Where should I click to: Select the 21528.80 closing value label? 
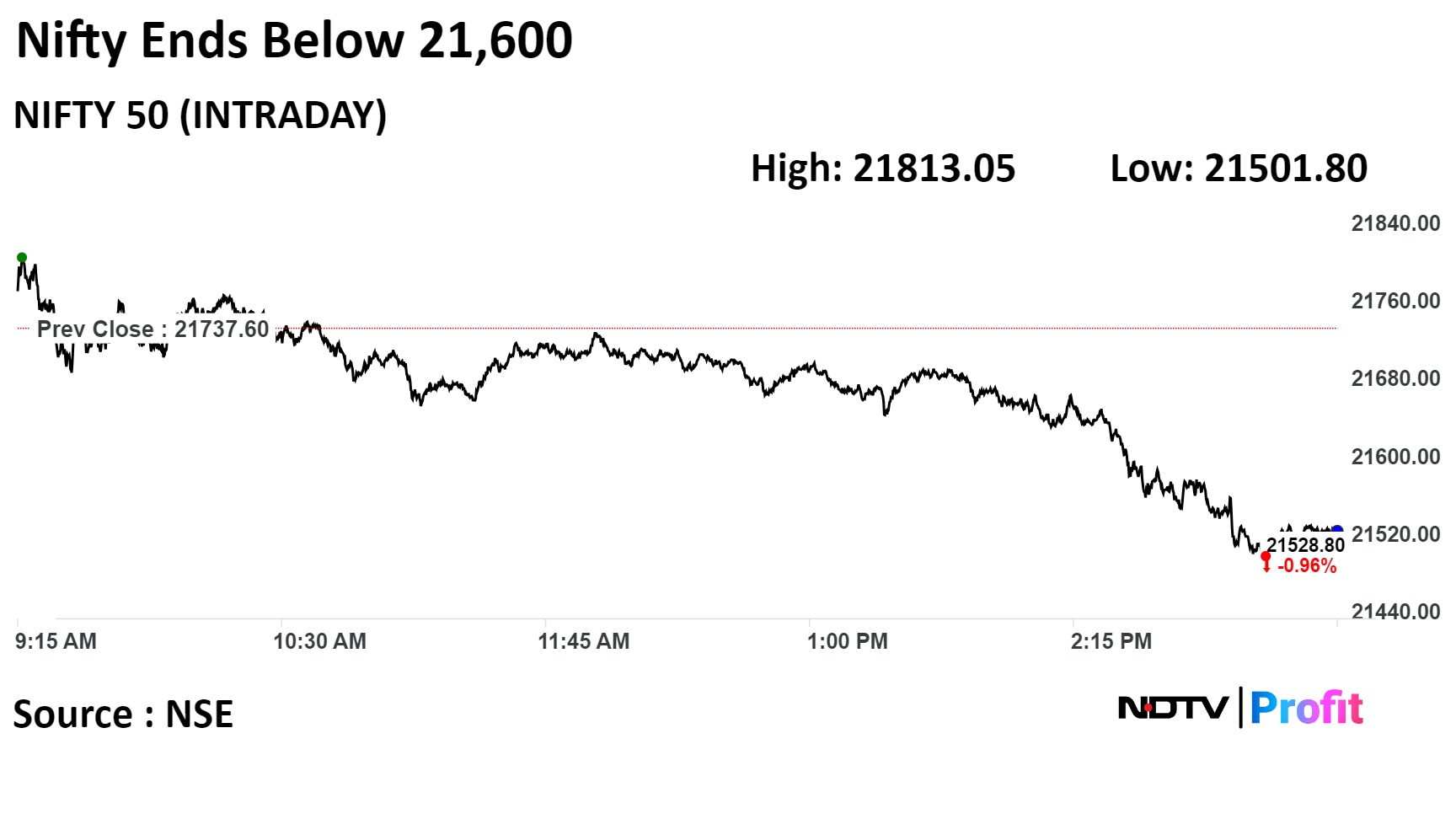(1305, 546)
